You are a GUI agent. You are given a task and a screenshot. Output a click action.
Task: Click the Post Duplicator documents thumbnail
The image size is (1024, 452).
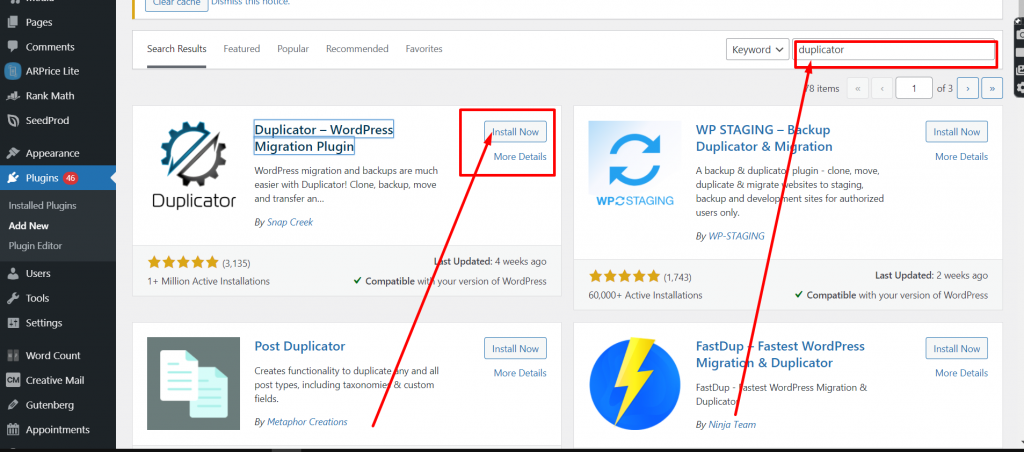193,383
